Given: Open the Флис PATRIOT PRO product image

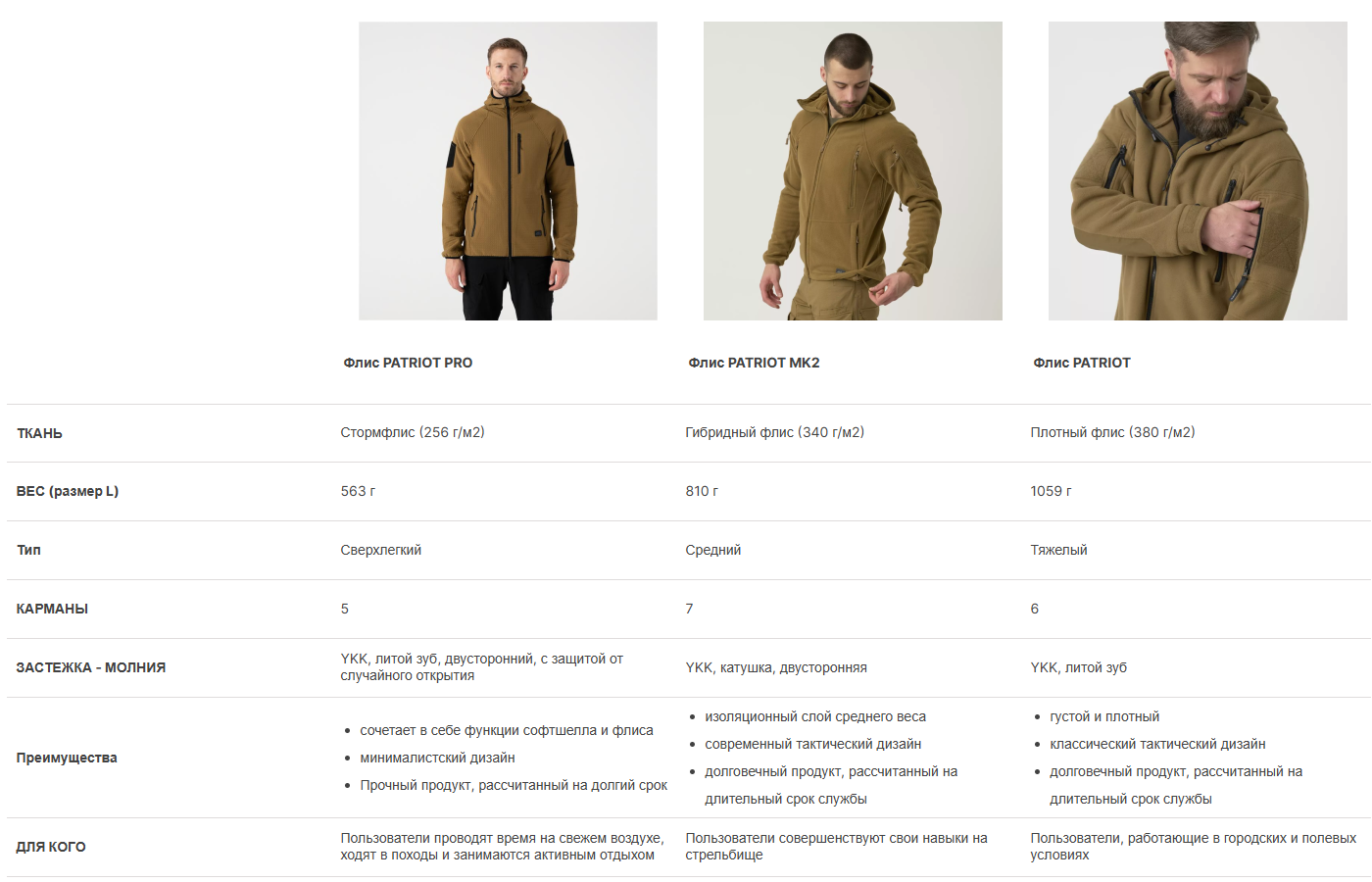Looking at the screenshot, I should point(508,171).
